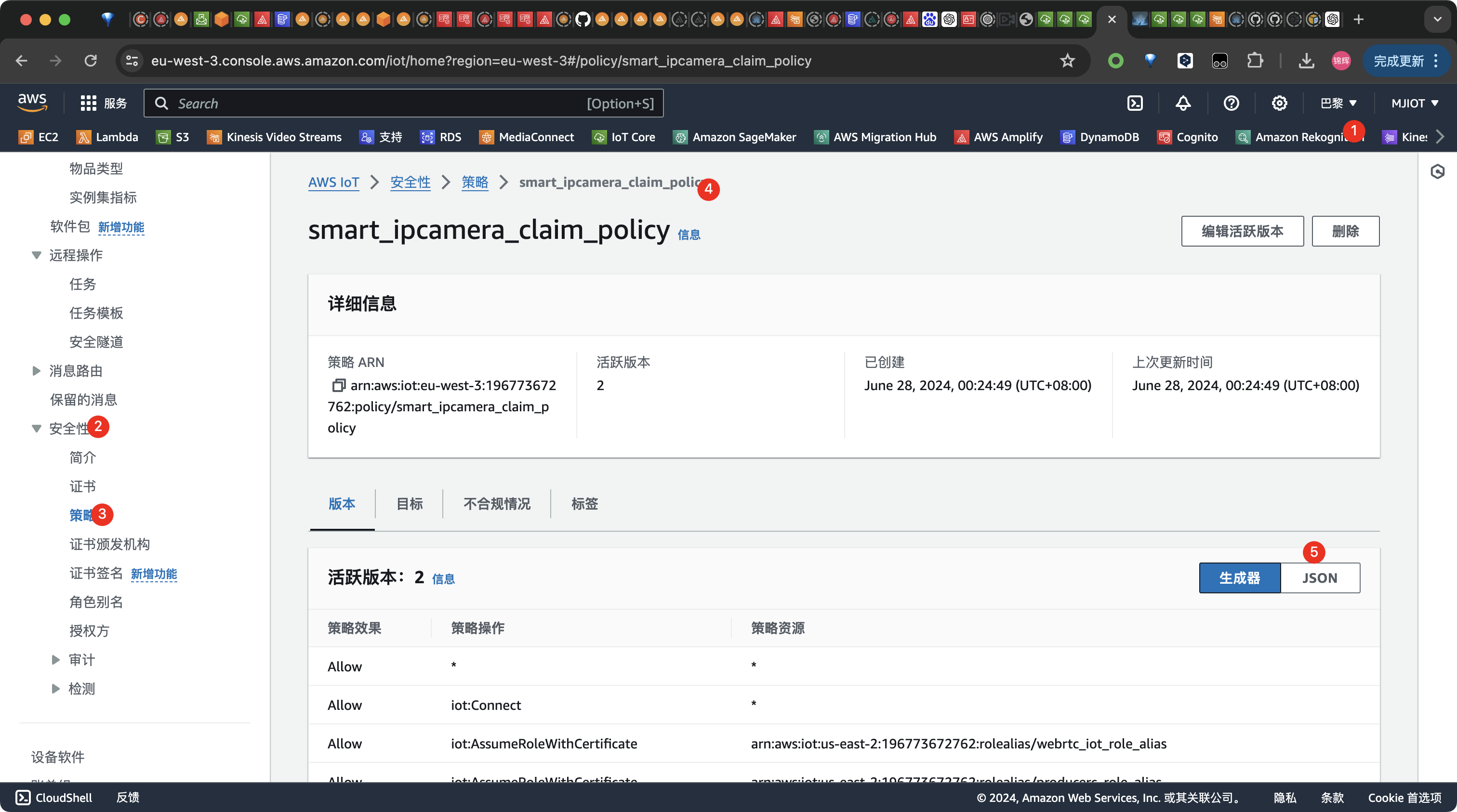This screenshot has height=812, width=1457.
Task: Open the browser tab list dropdown
Action: pyautogui.click(x=1437, y=19)
